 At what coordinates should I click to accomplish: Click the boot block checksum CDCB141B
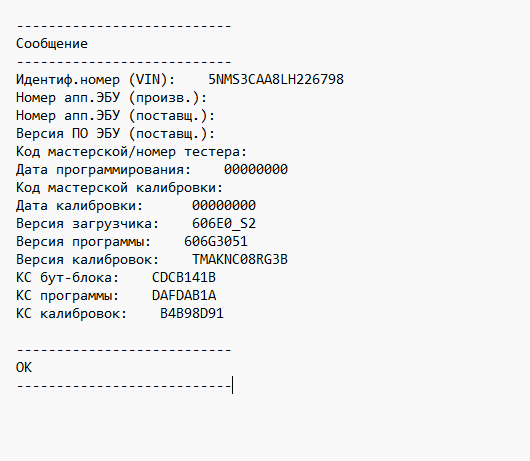(184, 277)
